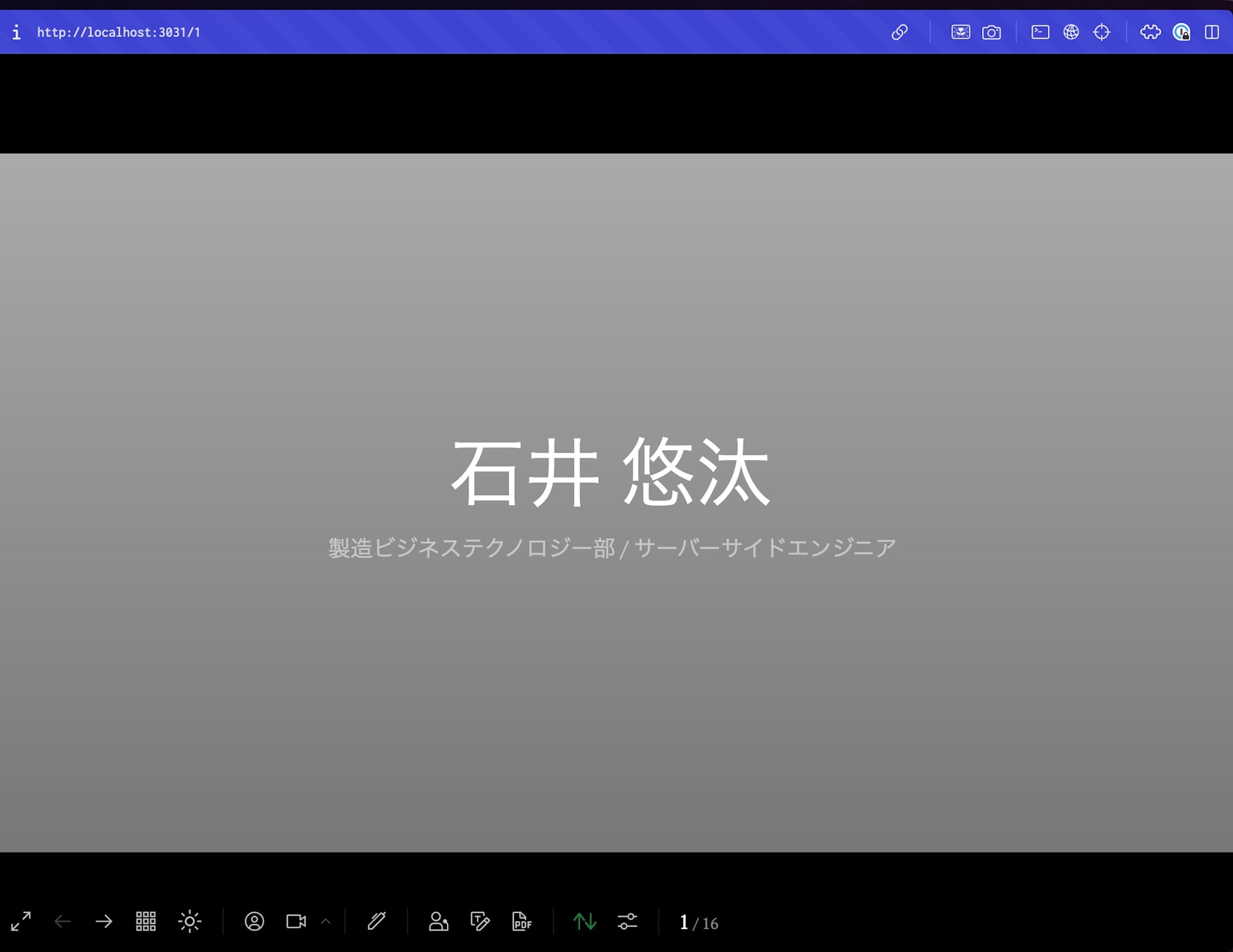Toggle the green sync arrows
The image size is (1233, 952).
[x=584, y=922]
